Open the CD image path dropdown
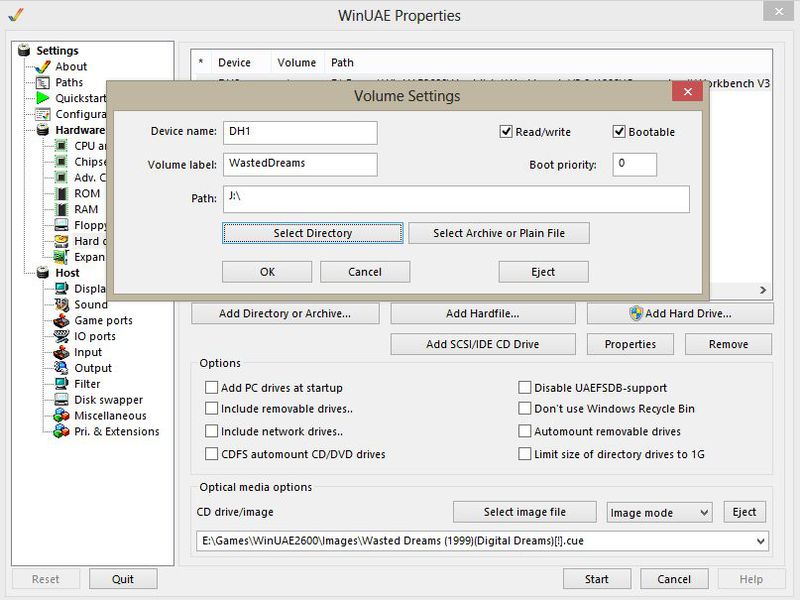800x600 pixels. click(760, 541)
